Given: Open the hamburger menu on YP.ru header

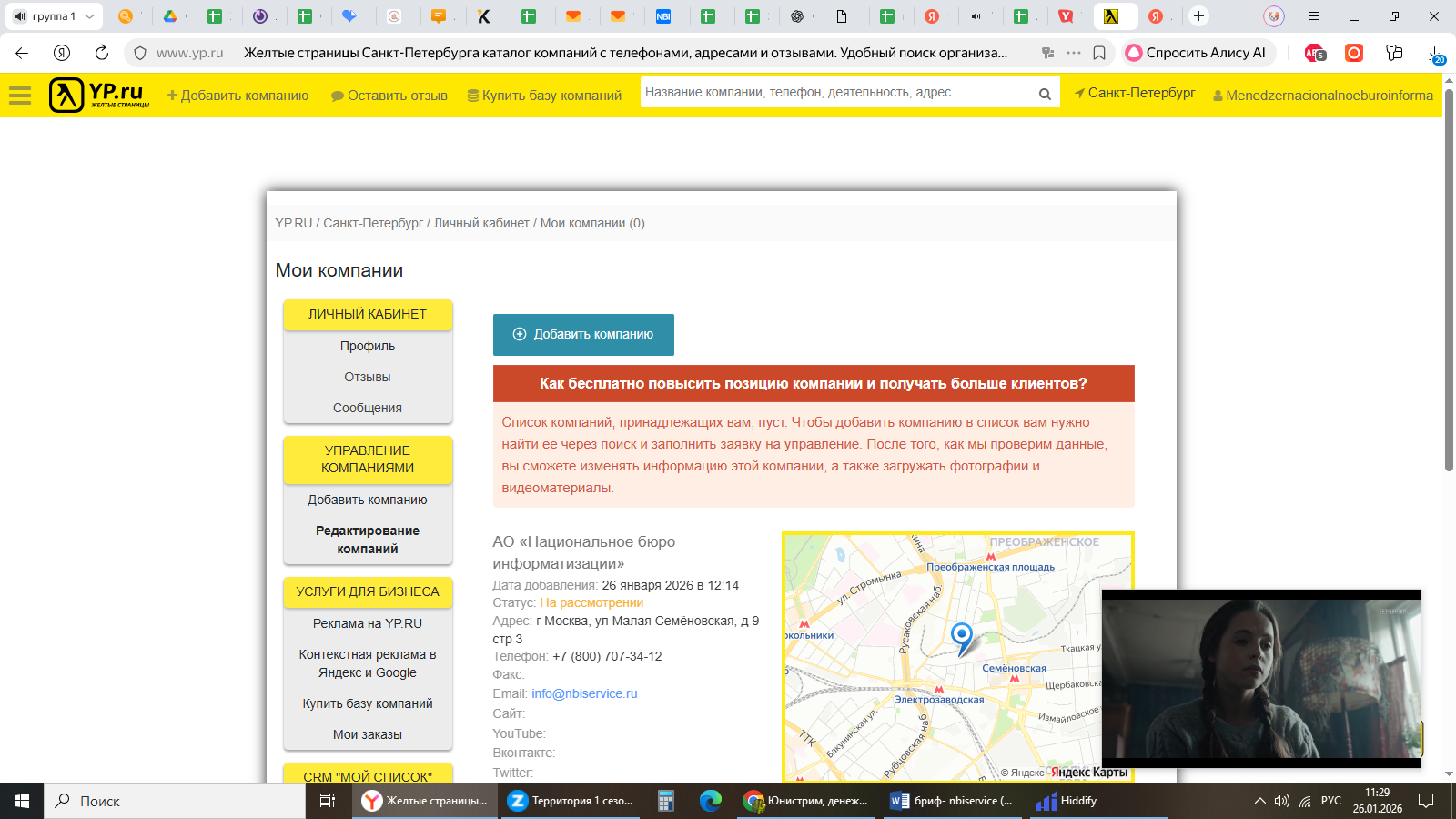Looking at the screenshot, I should (x=20, y=95).
